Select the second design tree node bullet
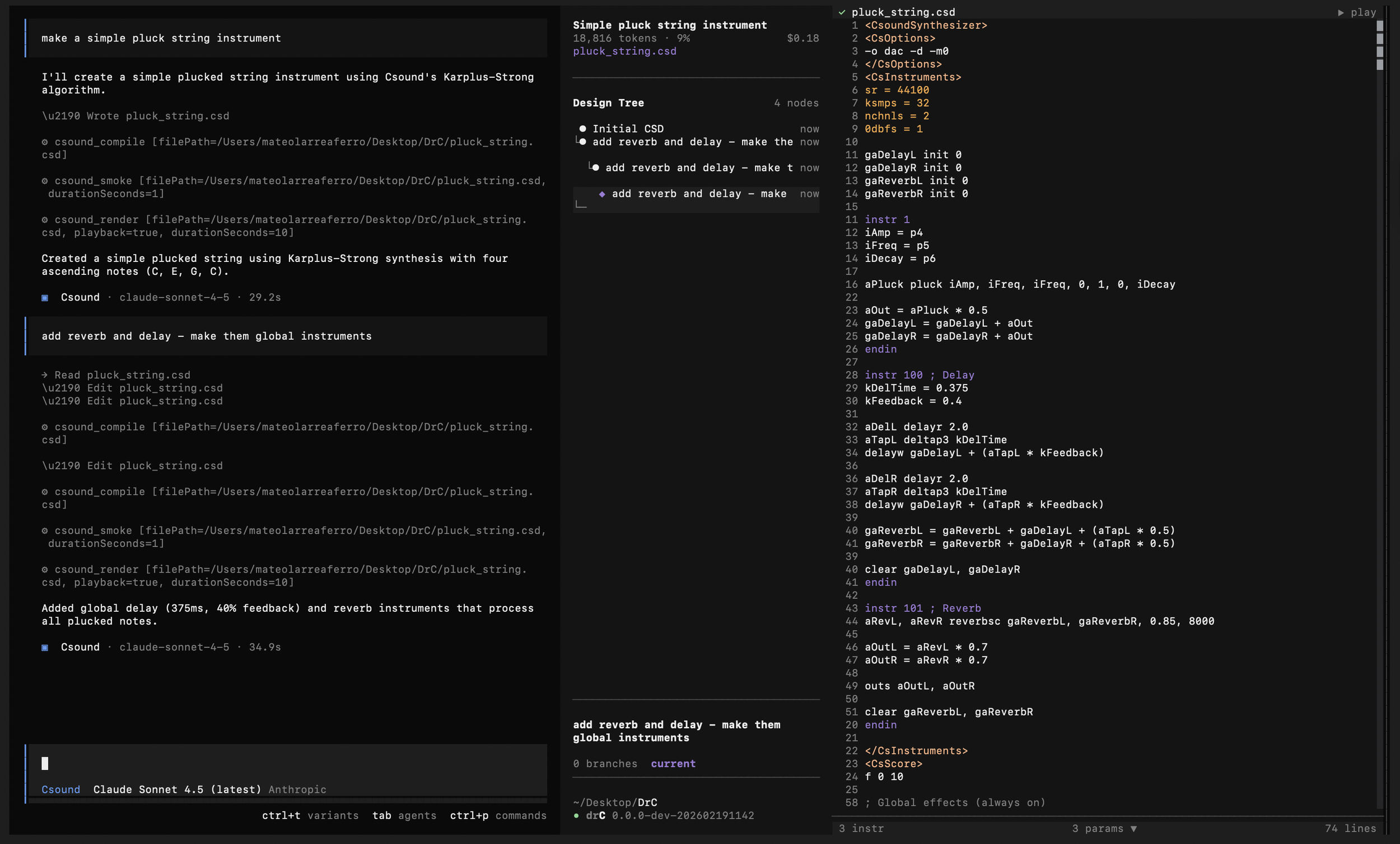Screen dimensions: 1400x844 tap(582, 142)
